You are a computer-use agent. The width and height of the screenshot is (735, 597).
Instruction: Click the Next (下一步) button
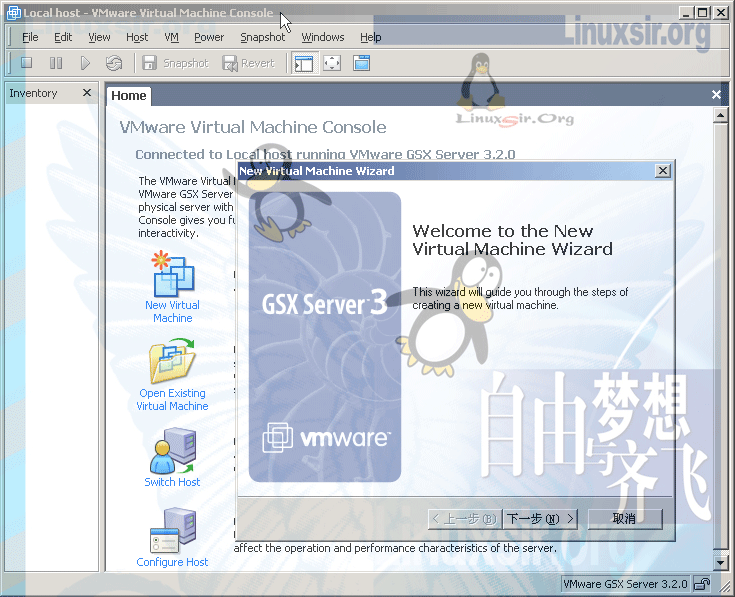pyautogui.click(x=540, y=519)
